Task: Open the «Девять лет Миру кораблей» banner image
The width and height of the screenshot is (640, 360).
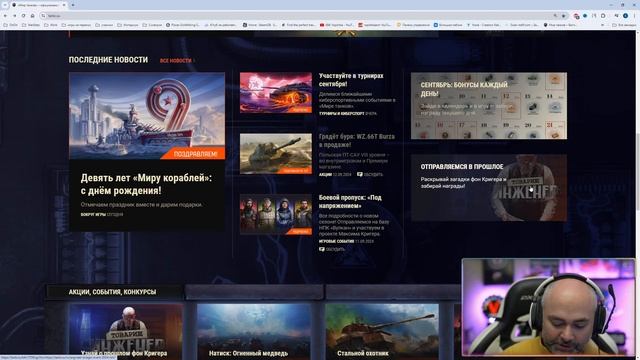Action: pyautogui.click(x=147, y=116)
